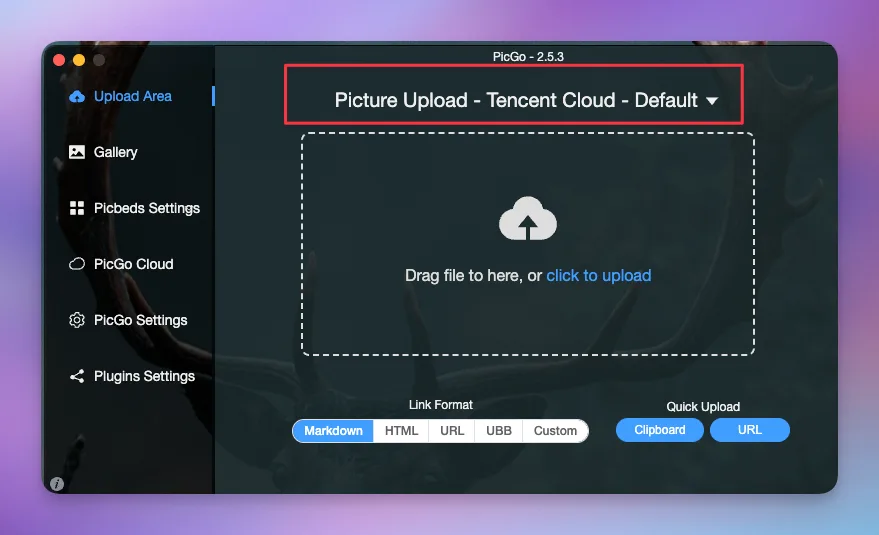The width and height of the screenshot is (879, 535).
Task: Select URL link format
Action: 452,431
